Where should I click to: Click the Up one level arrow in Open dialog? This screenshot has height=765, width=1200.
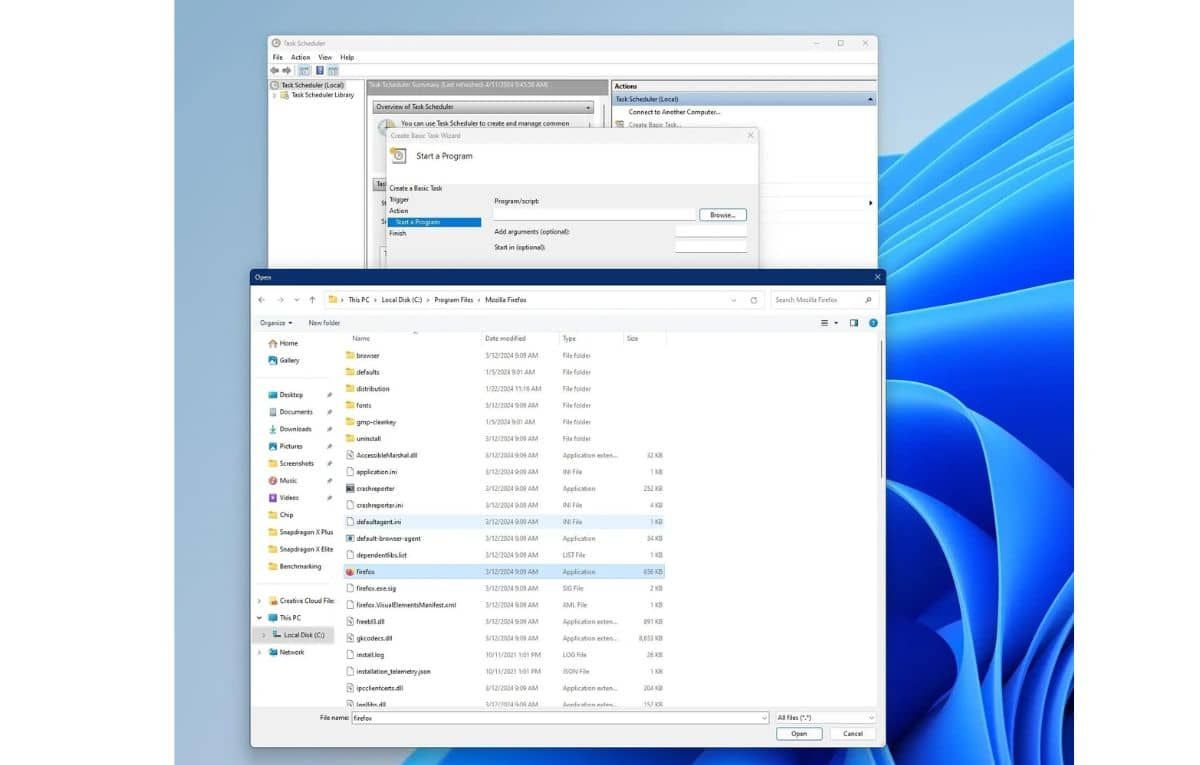[x=312, y=300]
